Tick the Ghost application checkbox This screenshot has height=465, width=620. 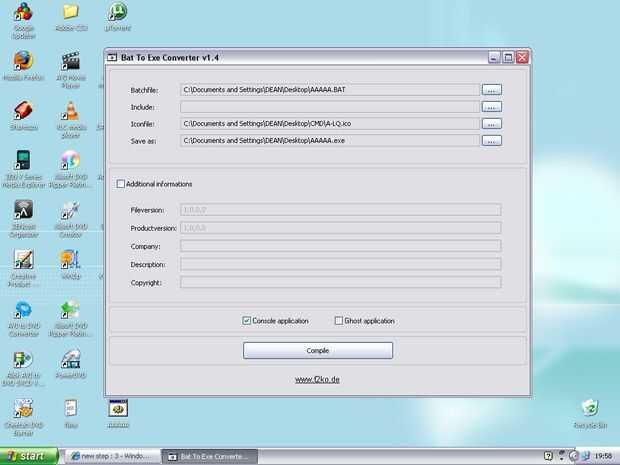338,321
